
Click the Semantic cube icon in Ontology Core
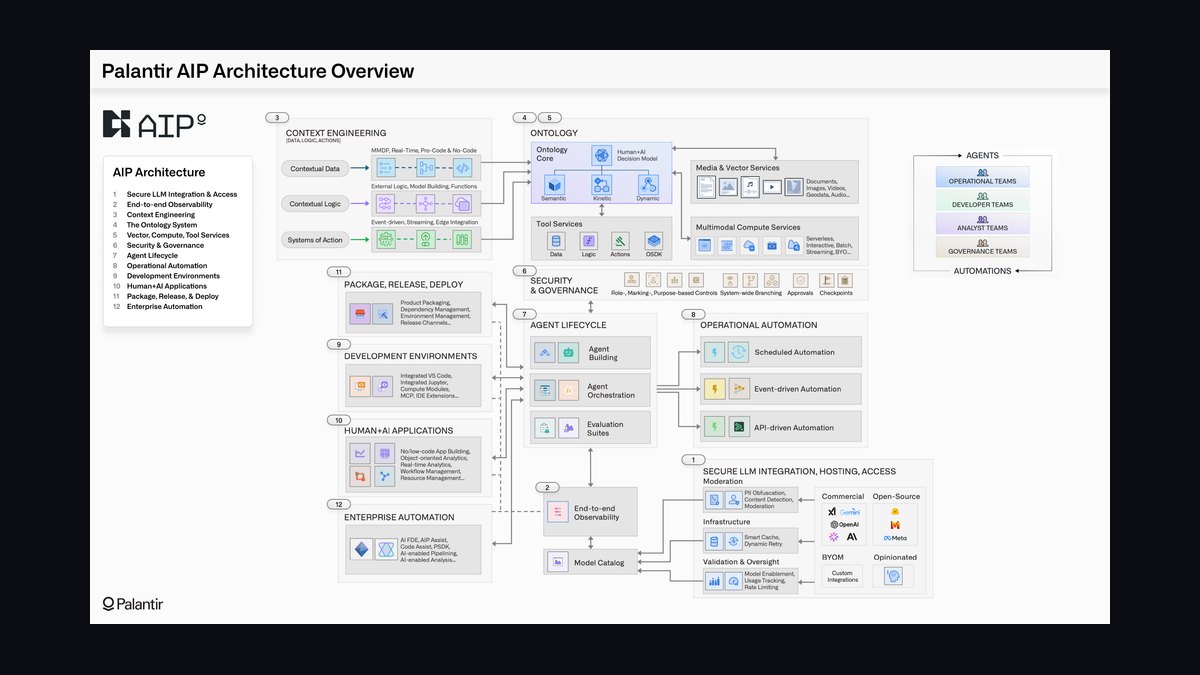(x=553, y=184)
